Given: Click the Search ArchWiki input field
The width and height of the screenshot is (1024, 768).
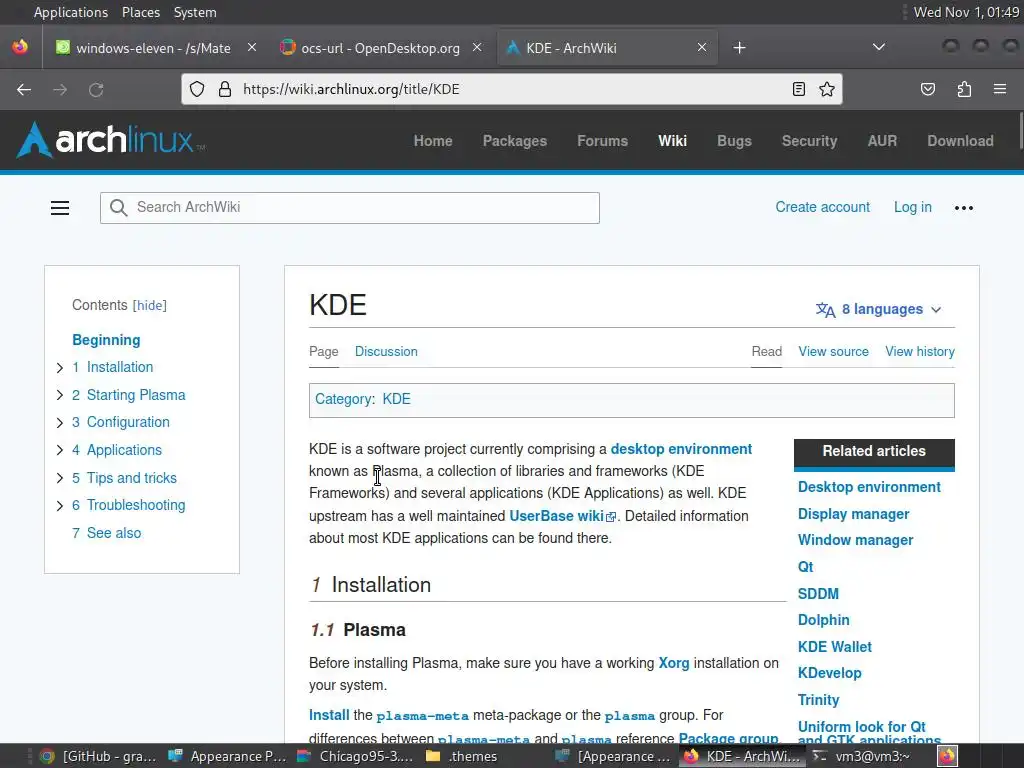Looking at the screenshot, I should click(349, 208).
